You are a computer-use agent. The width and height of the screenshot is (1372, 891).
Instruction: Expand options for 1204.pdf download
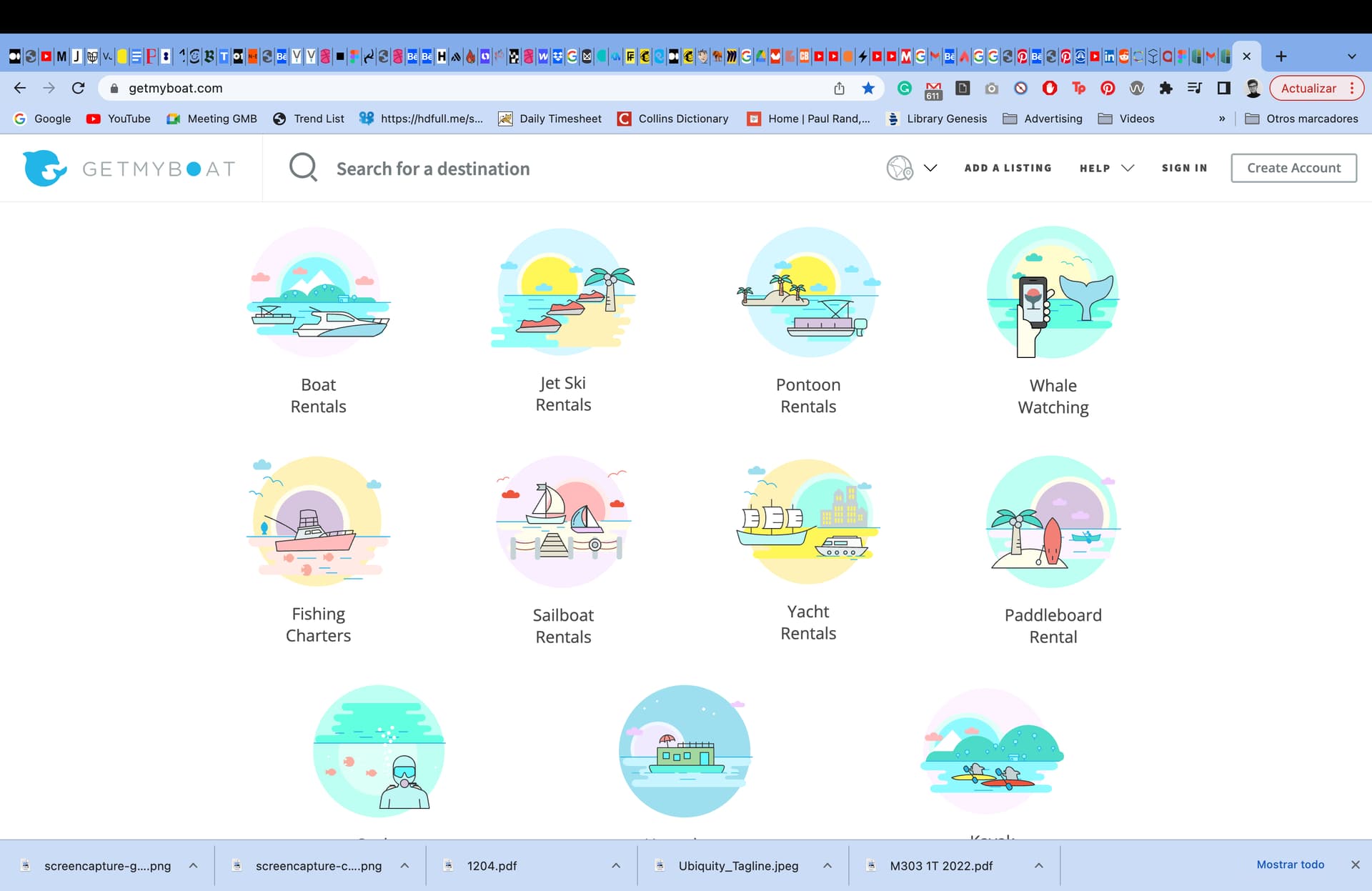coord(616,865)
